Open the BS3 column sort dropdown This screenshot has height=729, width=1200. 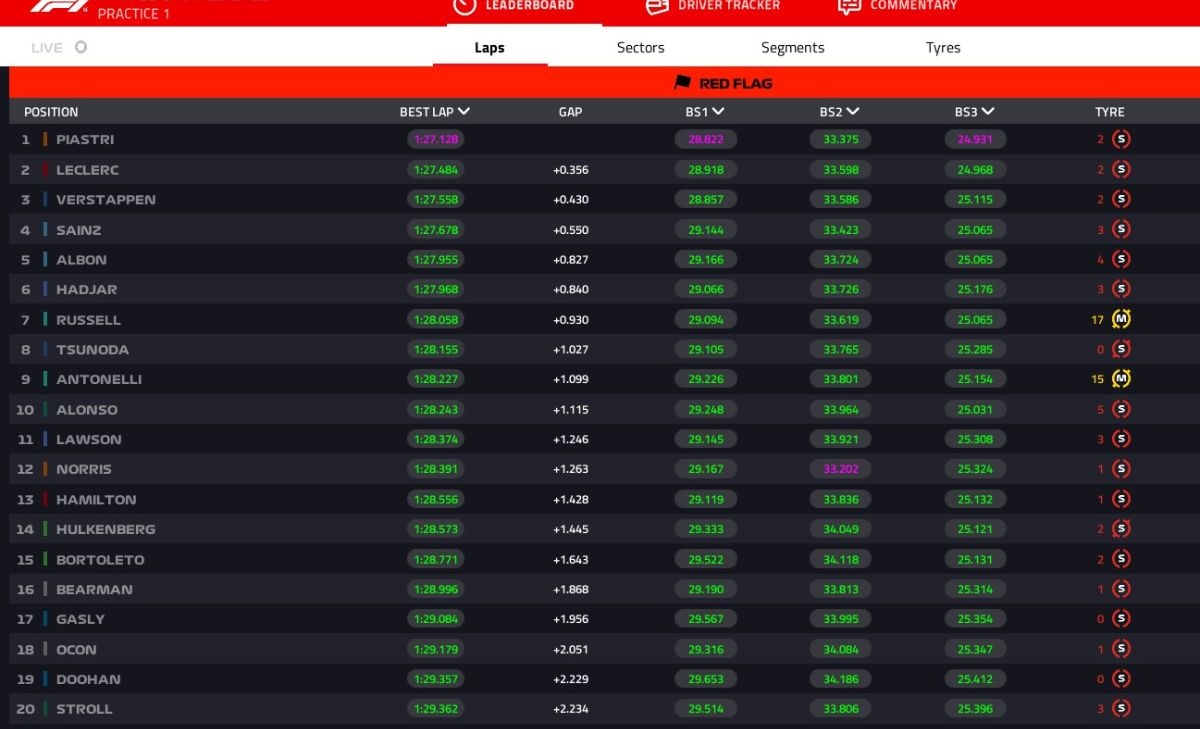coord(988,112)
